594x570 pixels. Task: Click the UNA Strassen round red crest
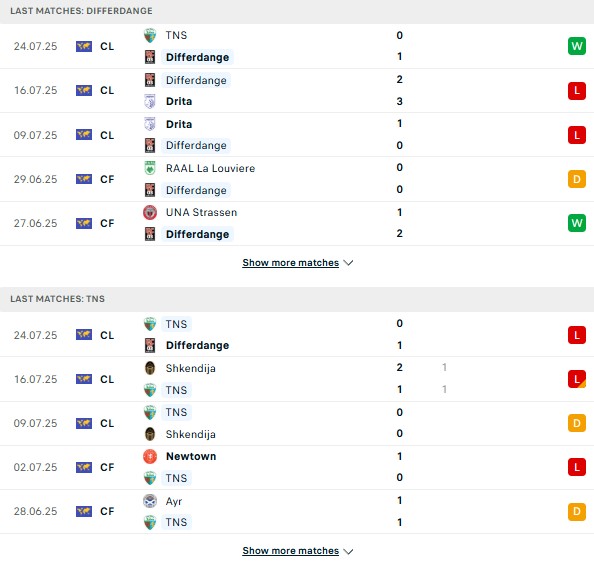point(150,212)
